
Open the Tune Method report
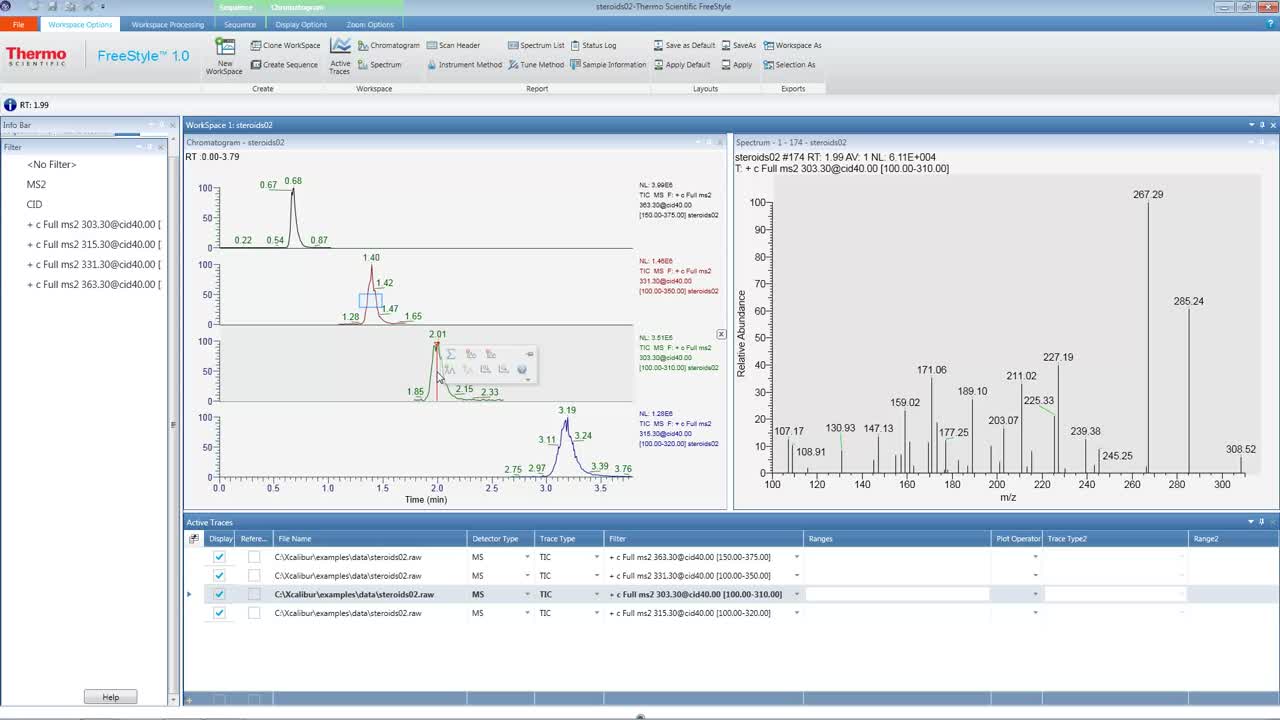pos(536,65)
